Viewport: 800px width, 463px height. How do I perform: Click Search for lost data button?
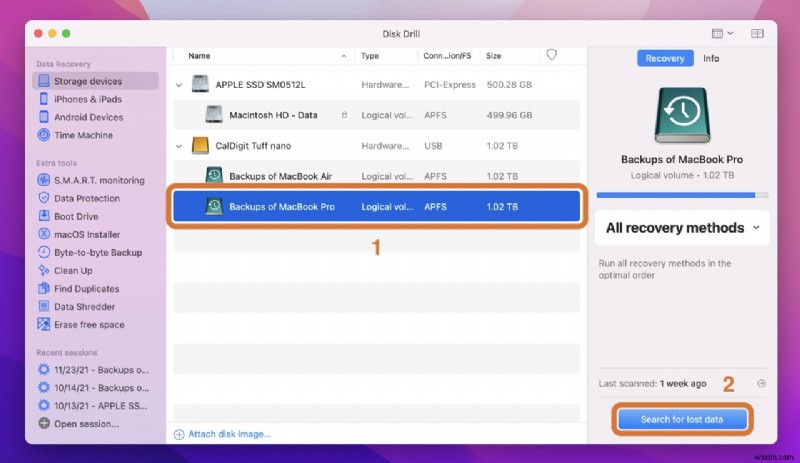[x=682, y=419]
